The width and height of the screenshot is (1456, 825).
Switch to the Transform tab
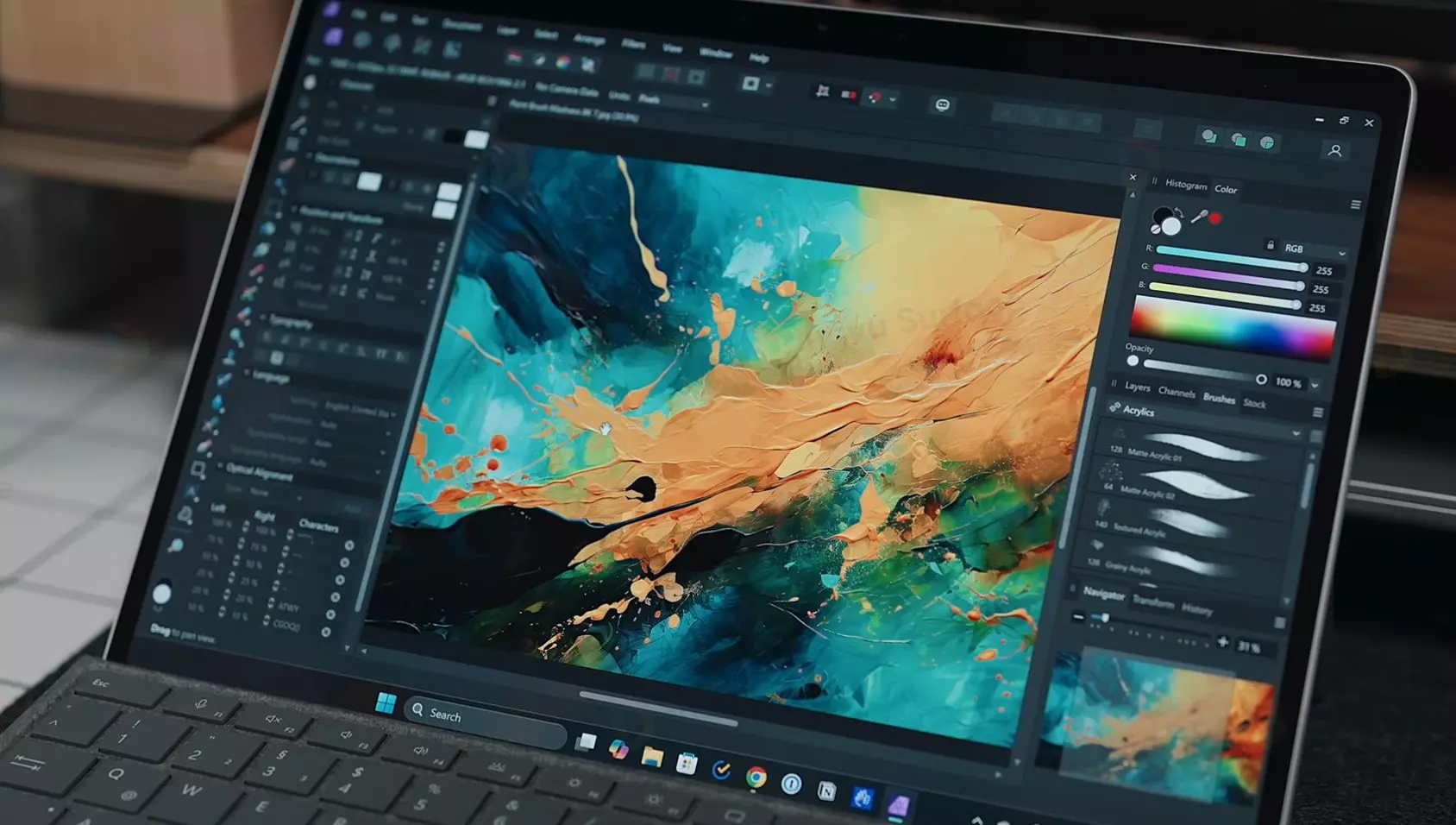coord(1153,601)
